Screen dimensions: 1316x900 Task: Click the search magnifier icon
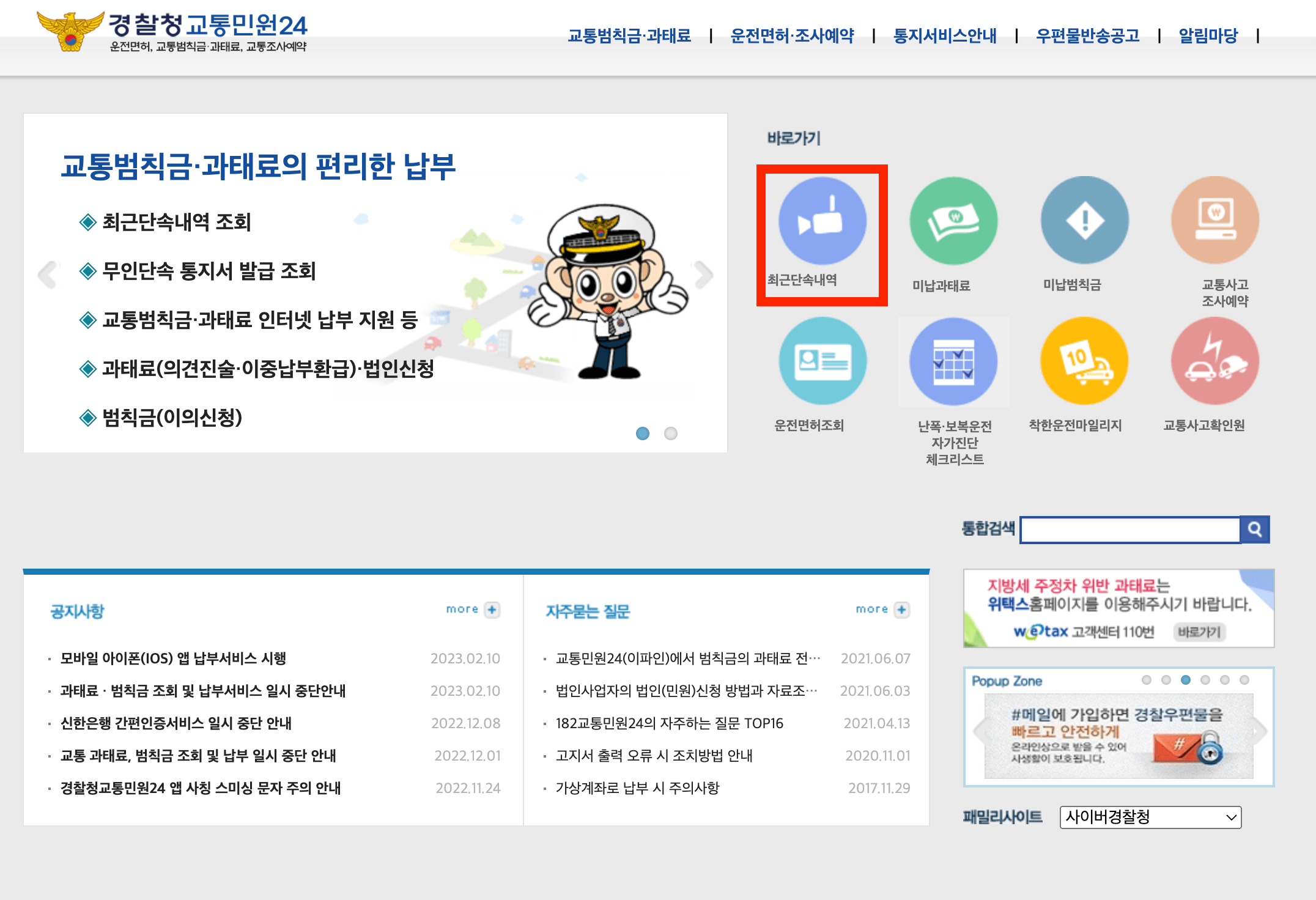click(1255, 529)
